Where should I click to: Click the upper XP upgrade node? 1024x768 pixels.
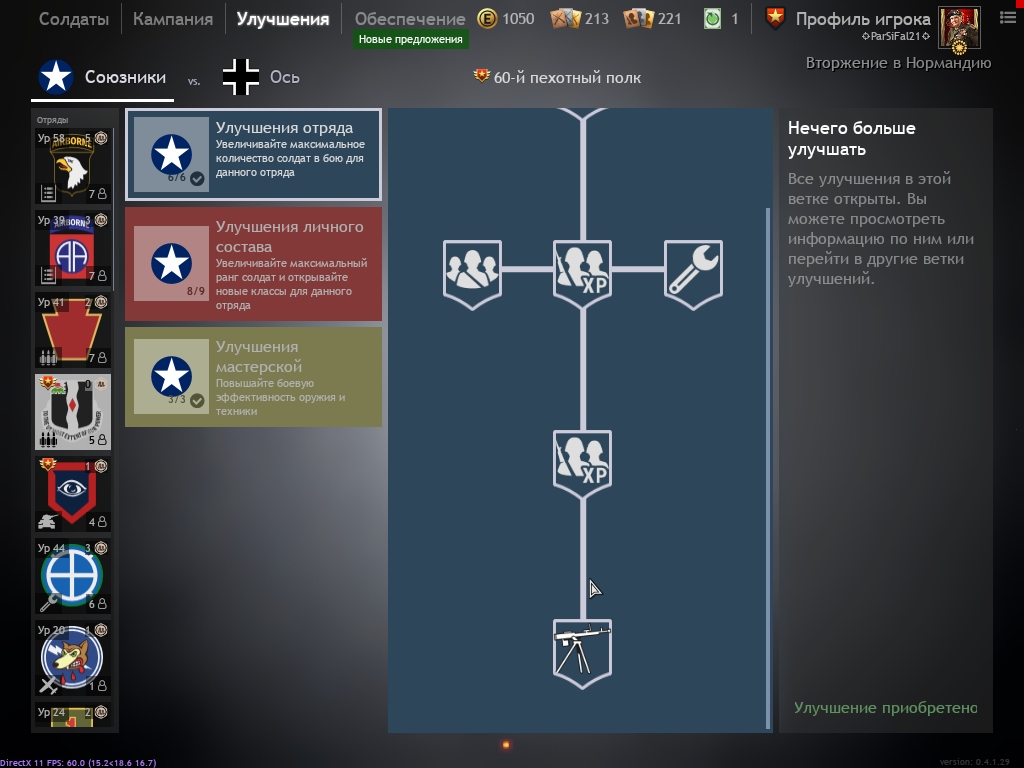(x=582, y=270)
